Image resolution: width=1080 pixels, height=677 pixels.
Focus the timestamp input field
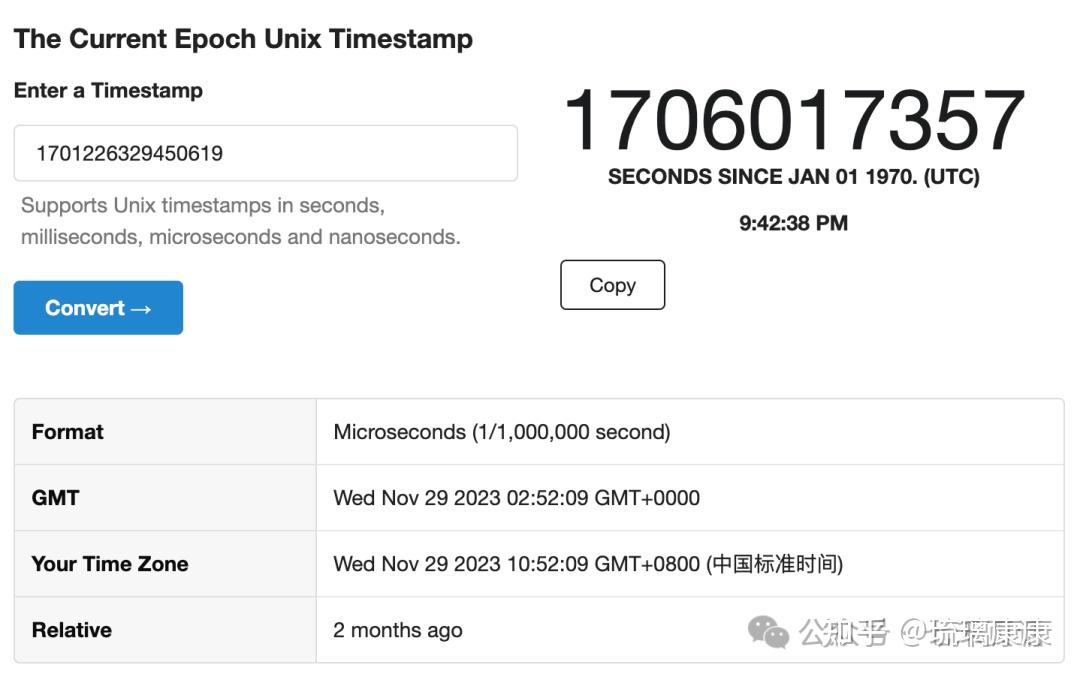(x=265, y=153)
